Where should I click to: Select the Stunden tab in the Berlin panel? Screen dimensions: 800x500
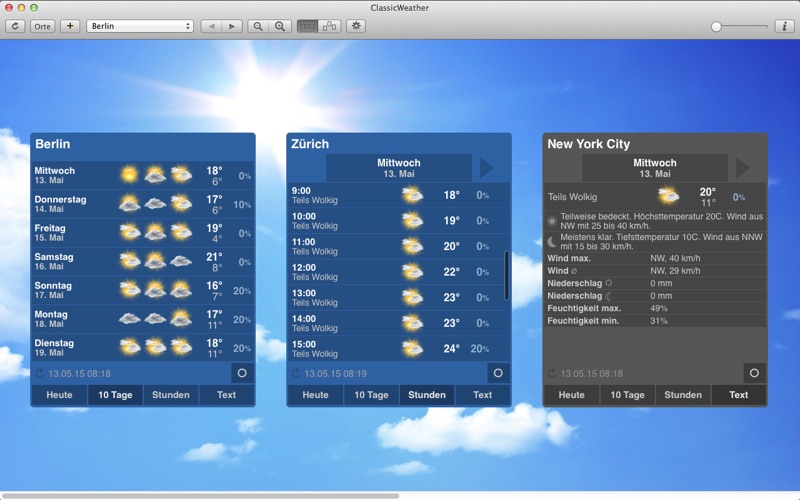coord(170,395)
